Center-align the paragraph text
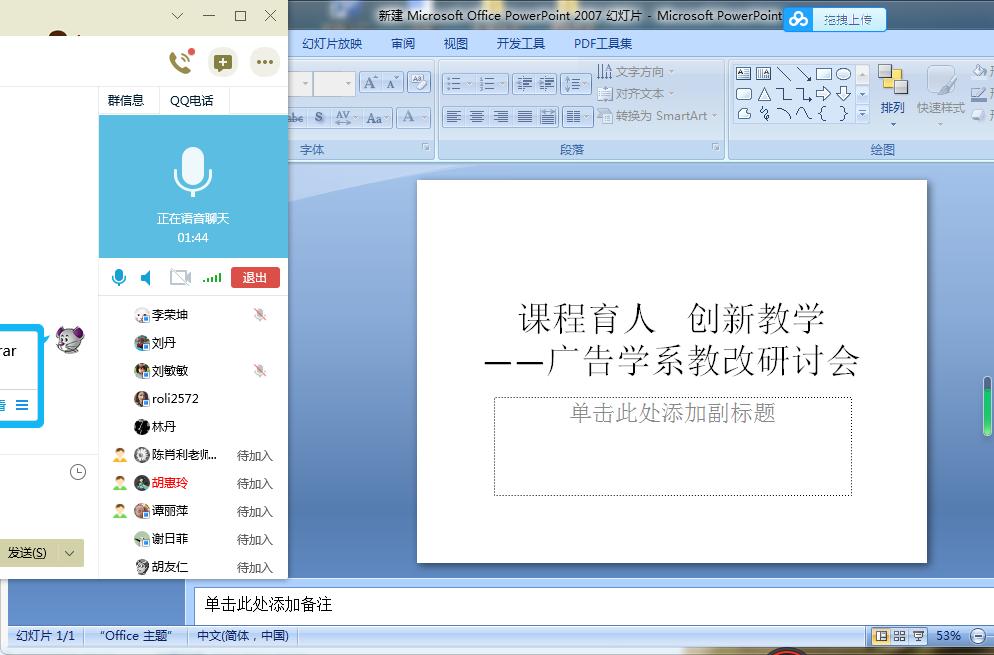The height and width of the screenshot is (655, 994). tap(477, 117)
